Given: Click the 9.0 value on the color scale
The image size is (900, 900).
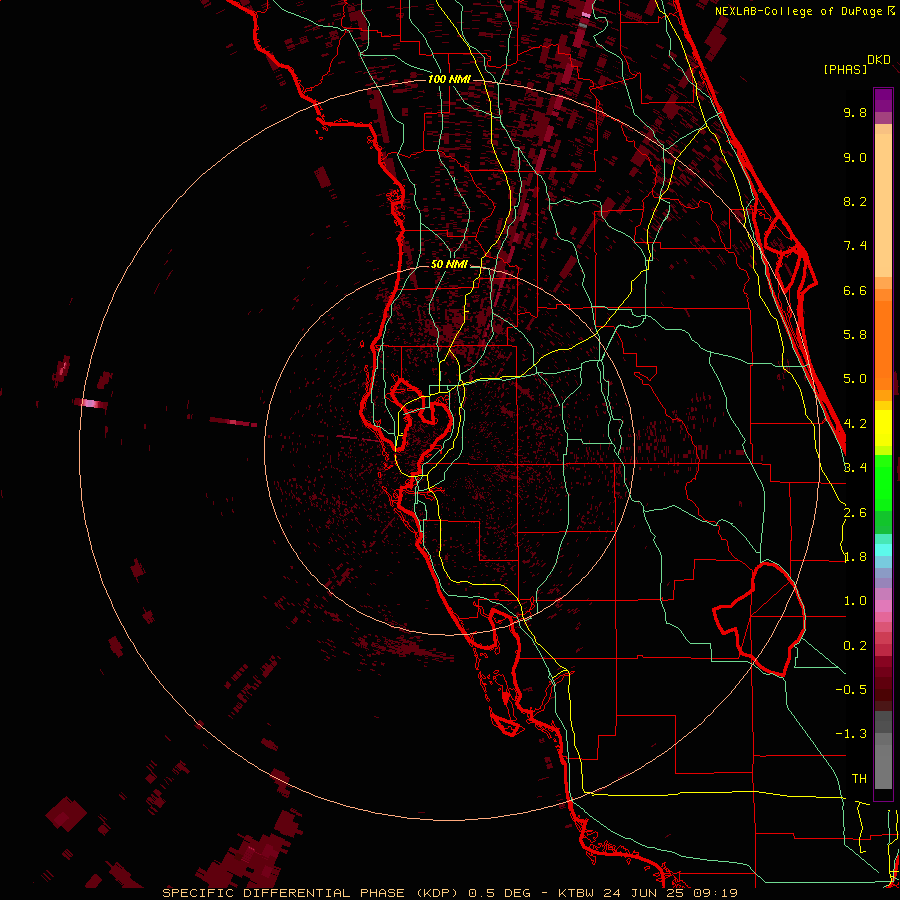Looking at the screenshot, I should point(855,157).
